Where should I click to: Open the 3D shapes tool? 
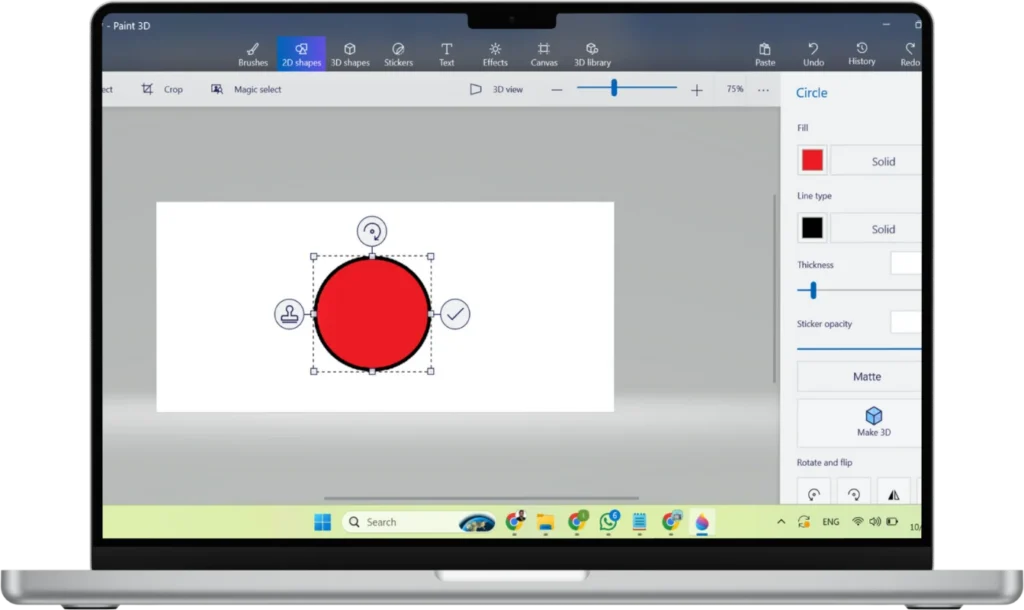(350, 54)
